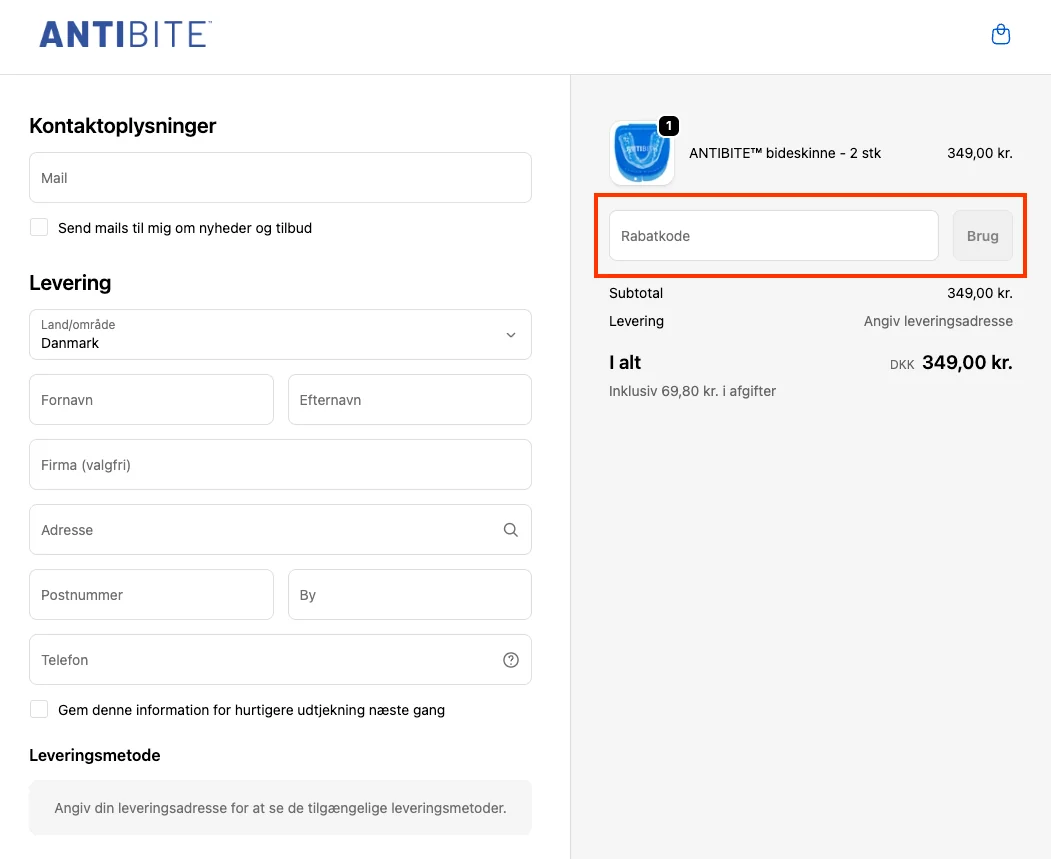Click the help icon next to Telefon
The image size is (1051, 859).
[510, 659]
